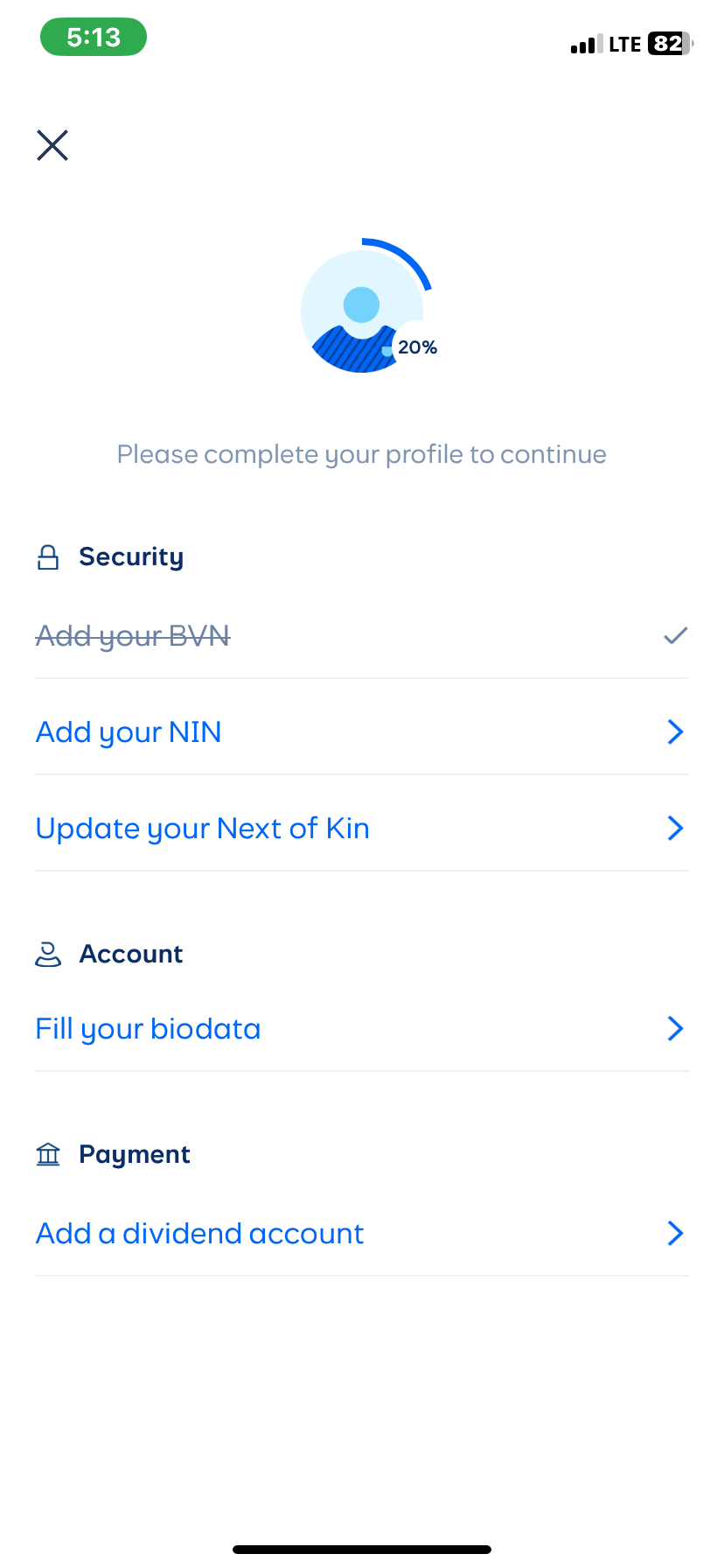Tap the Payment bank icon
This screenshot has height=1568, width=724.
[x=48, y=1154]
